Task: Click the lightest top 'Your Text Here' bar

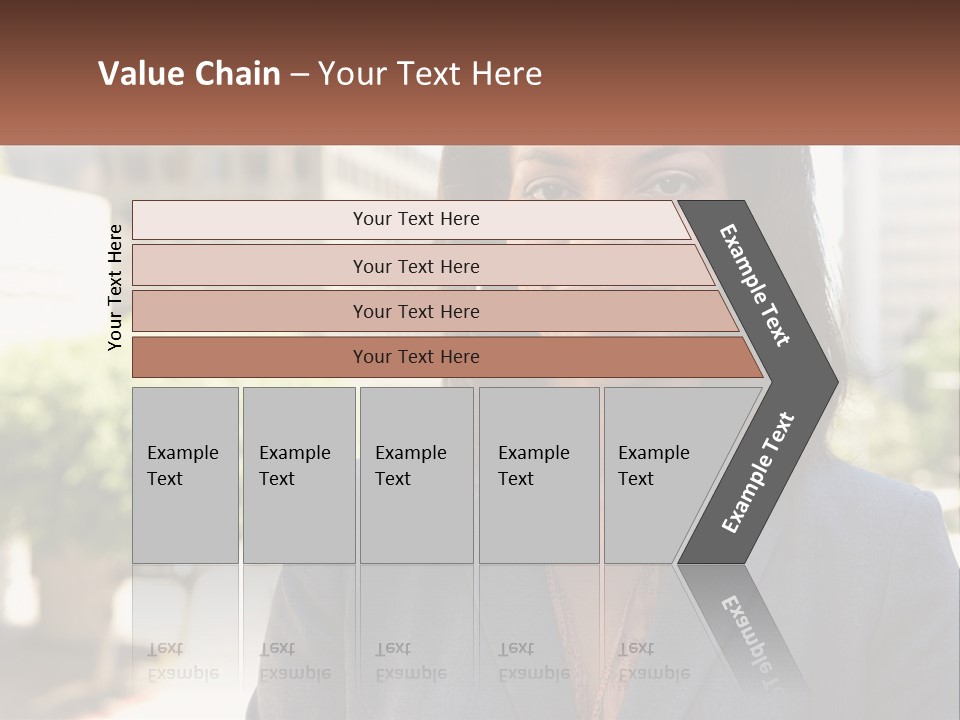Action: click(x=411, y=219)
